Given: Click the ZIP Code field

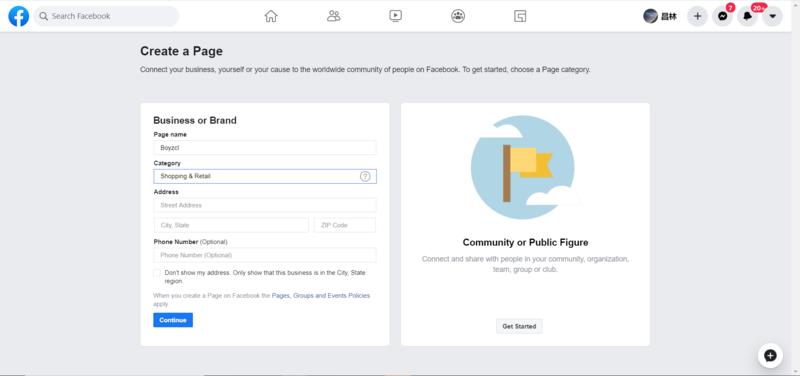Looking at the screenshot, I should (345, 225).
